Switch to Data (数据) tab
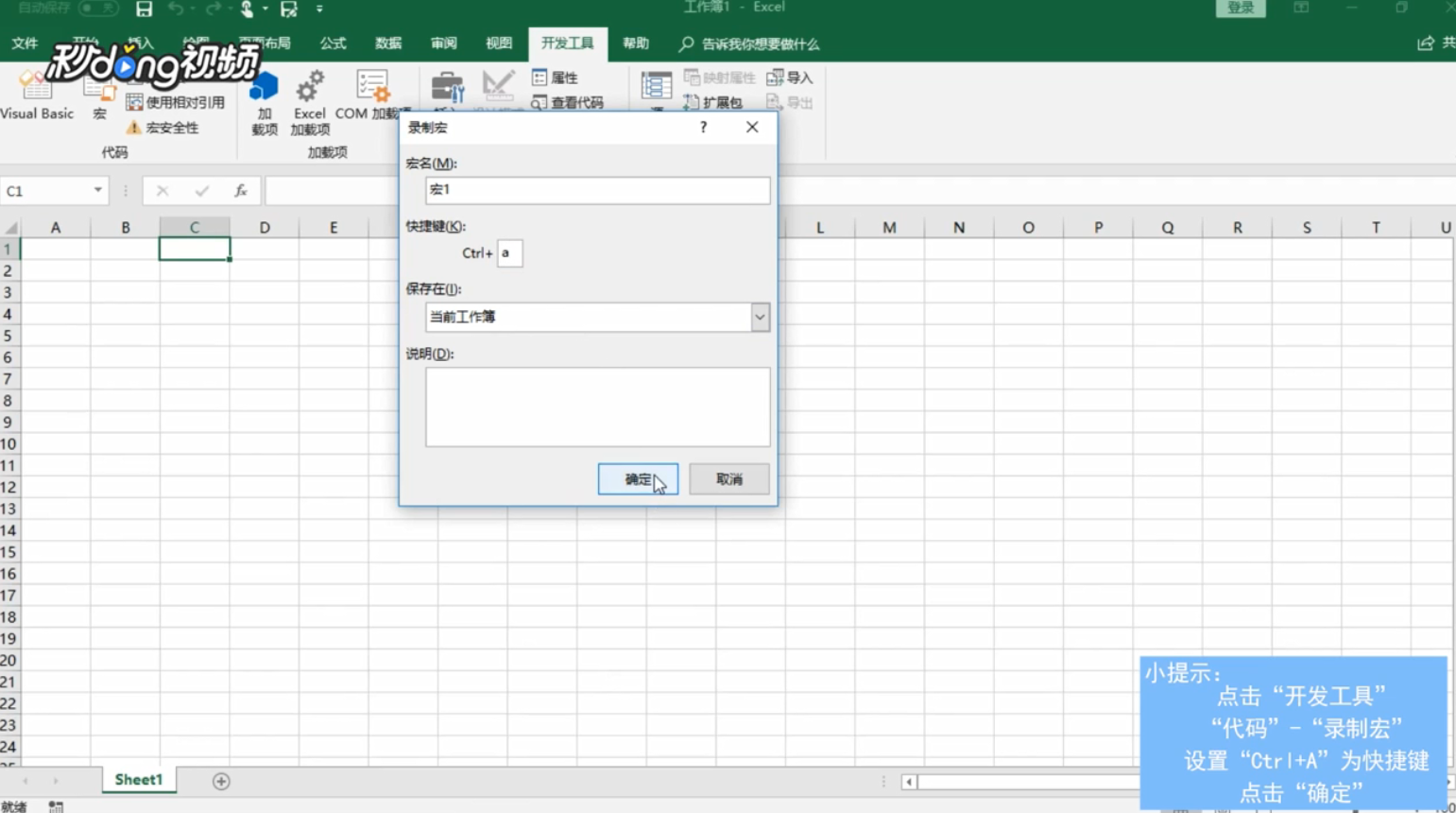The width and height of the screenshot is (1456, 813). [388, 43]
